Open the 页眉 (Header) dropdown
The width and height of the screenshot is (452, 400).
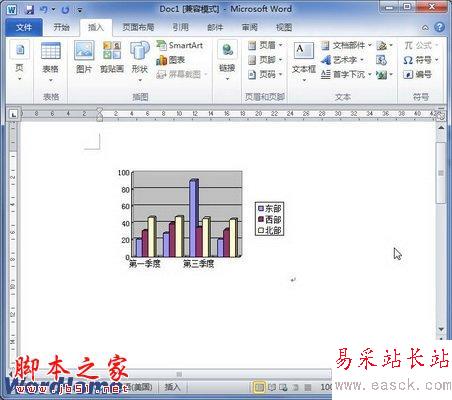(x=265, y=45)
